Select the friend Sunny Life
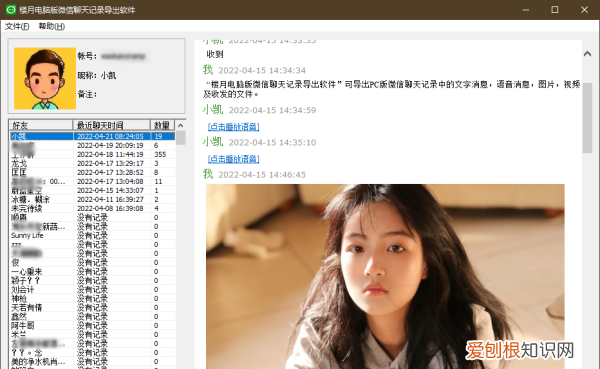This screenshot has width=600, height=369. click(x=92, y=235)
